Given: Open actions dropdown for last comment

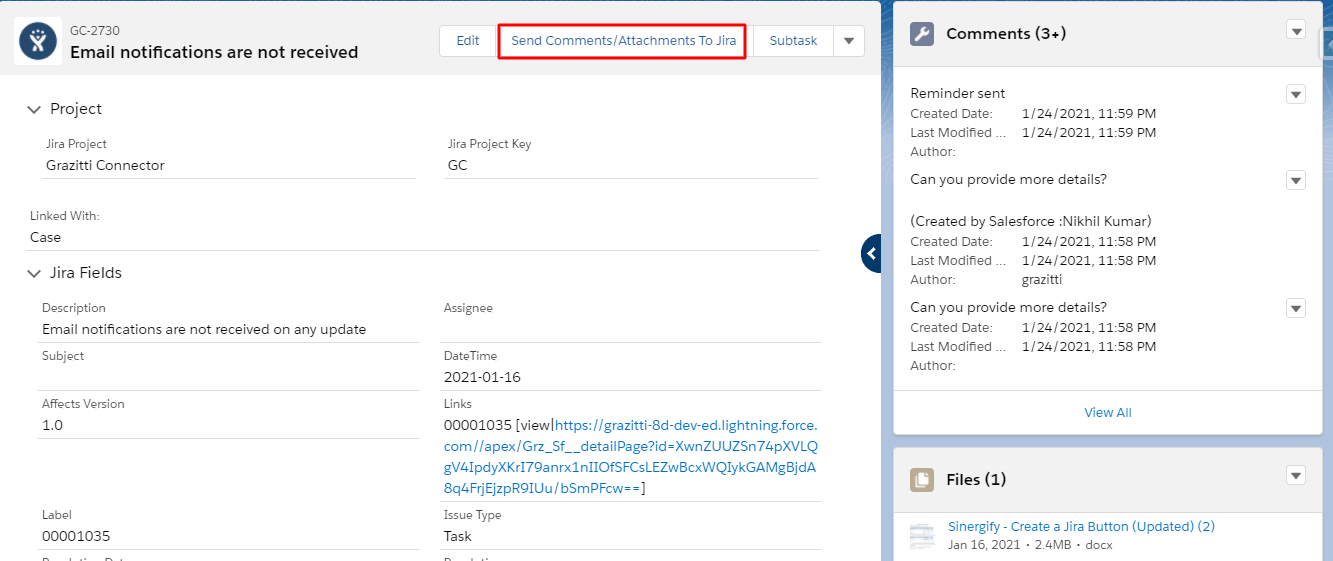Looking at the screenshot, I should (1296, 309).
